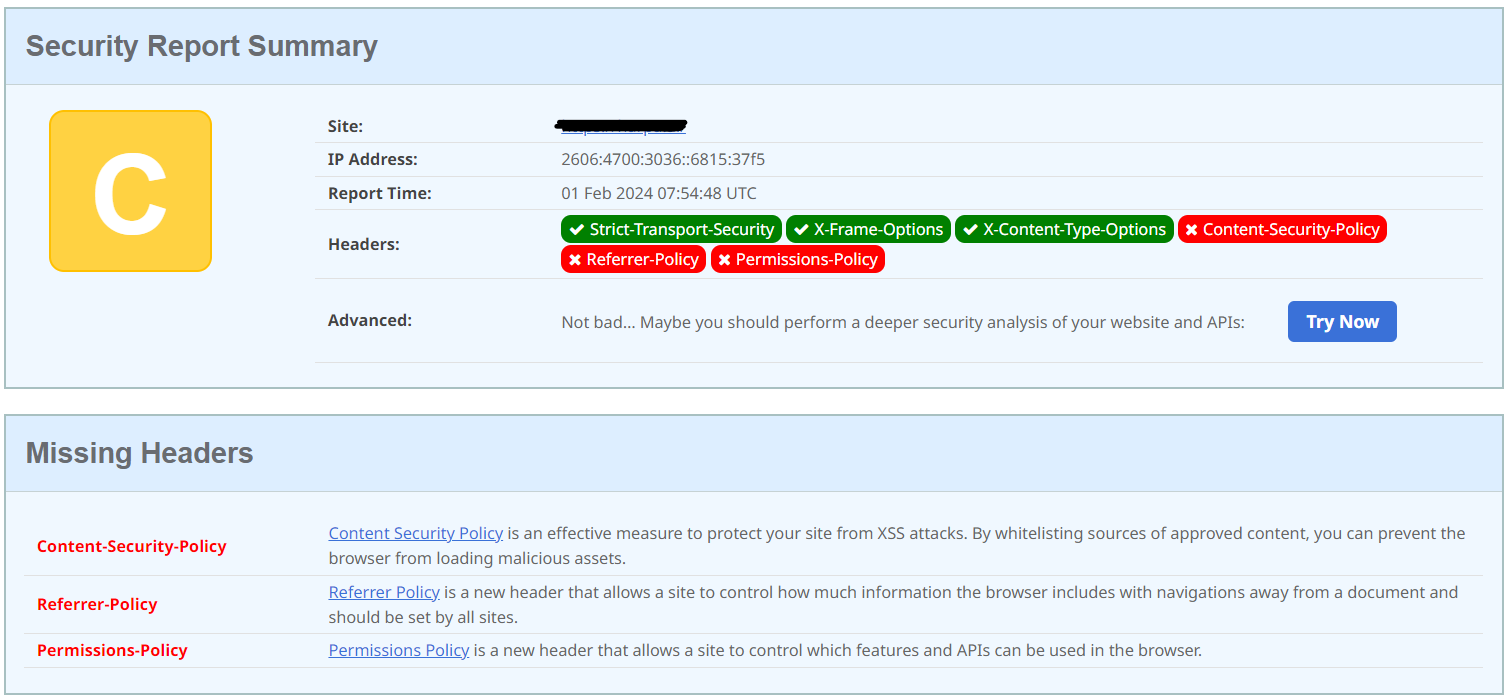
Task: Click the Security Report Summary header
Action: [201, 46]
